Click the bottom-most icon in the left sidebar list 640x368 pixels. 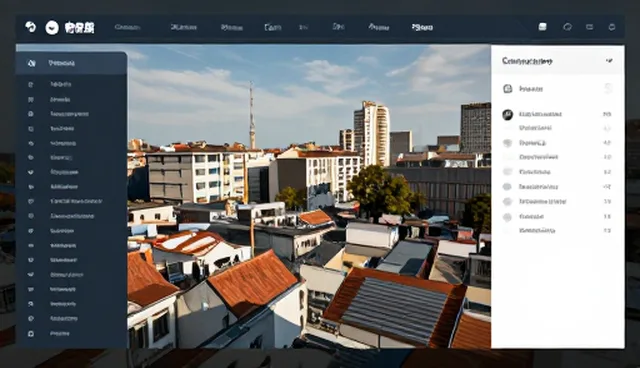pyautogui.click(x=31, y=334)
